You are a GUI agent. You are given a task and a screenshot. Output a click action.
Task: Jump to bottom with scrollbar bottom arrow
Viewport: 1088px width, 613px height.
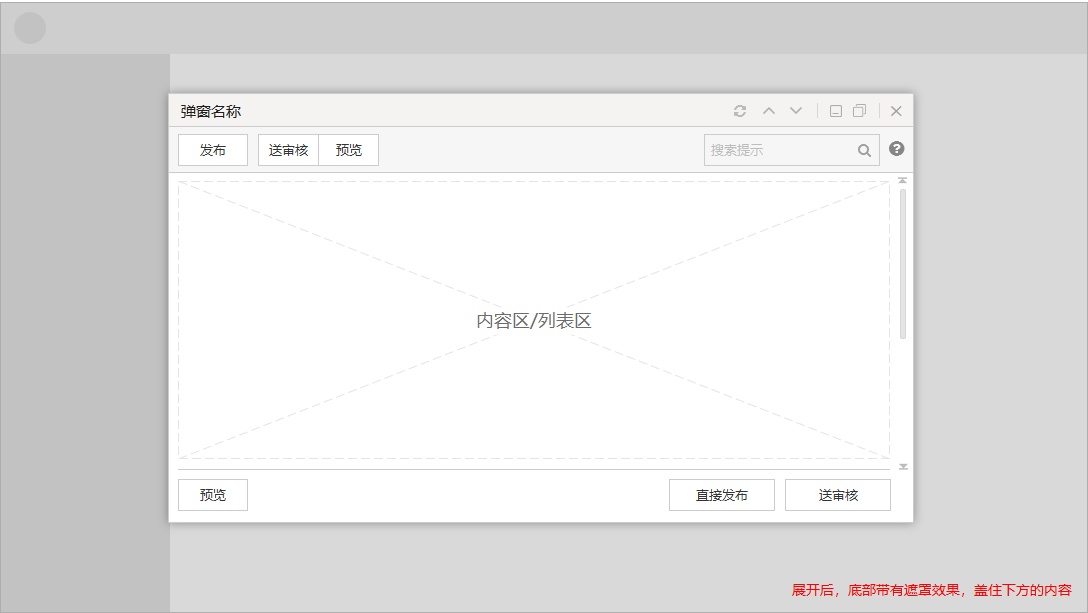coord(903,467)
